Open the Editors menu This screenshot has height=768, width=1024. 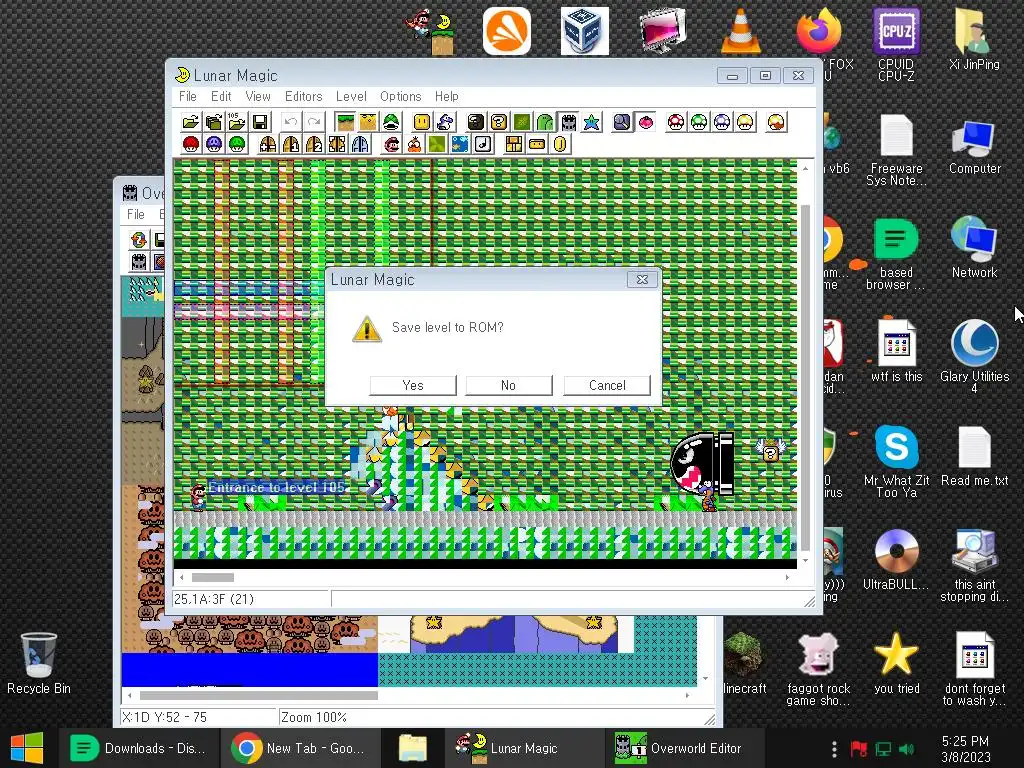pyautogui.click(x=304, y=96)
